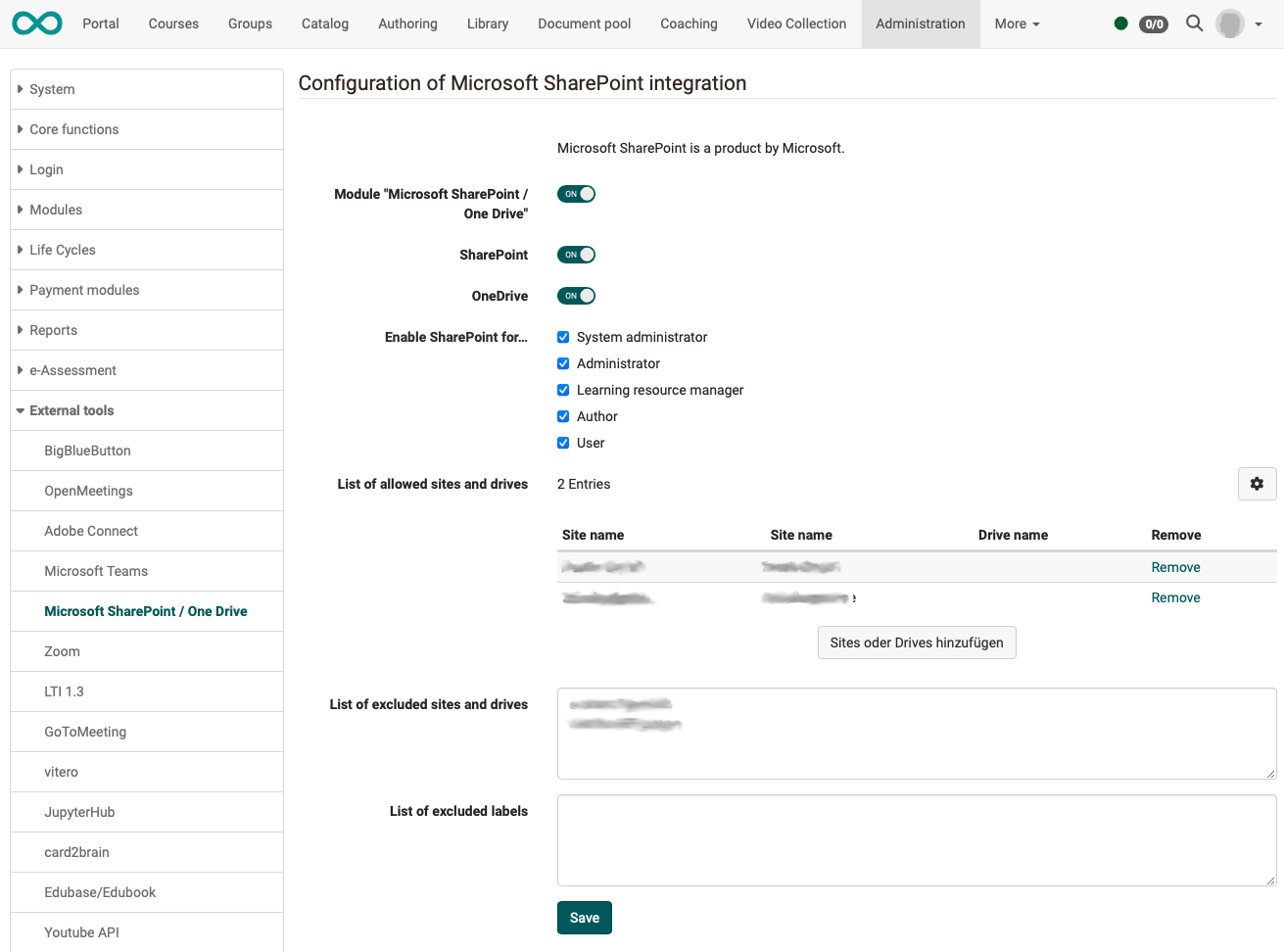Open the user avatar menu
The height and width of the screenshot is (952, 1284).
(1230, 24)
